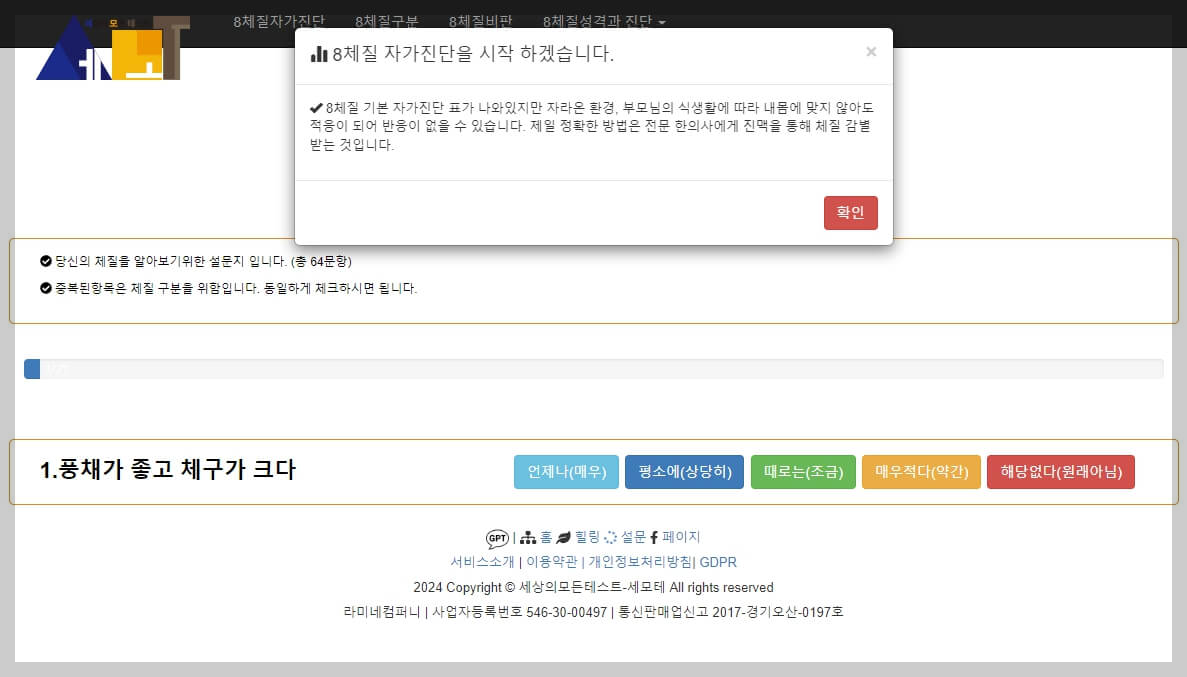Click the GPT chat bubble icon
Viewport: 1187px width, 677px height.
click(x=495, y=537)
